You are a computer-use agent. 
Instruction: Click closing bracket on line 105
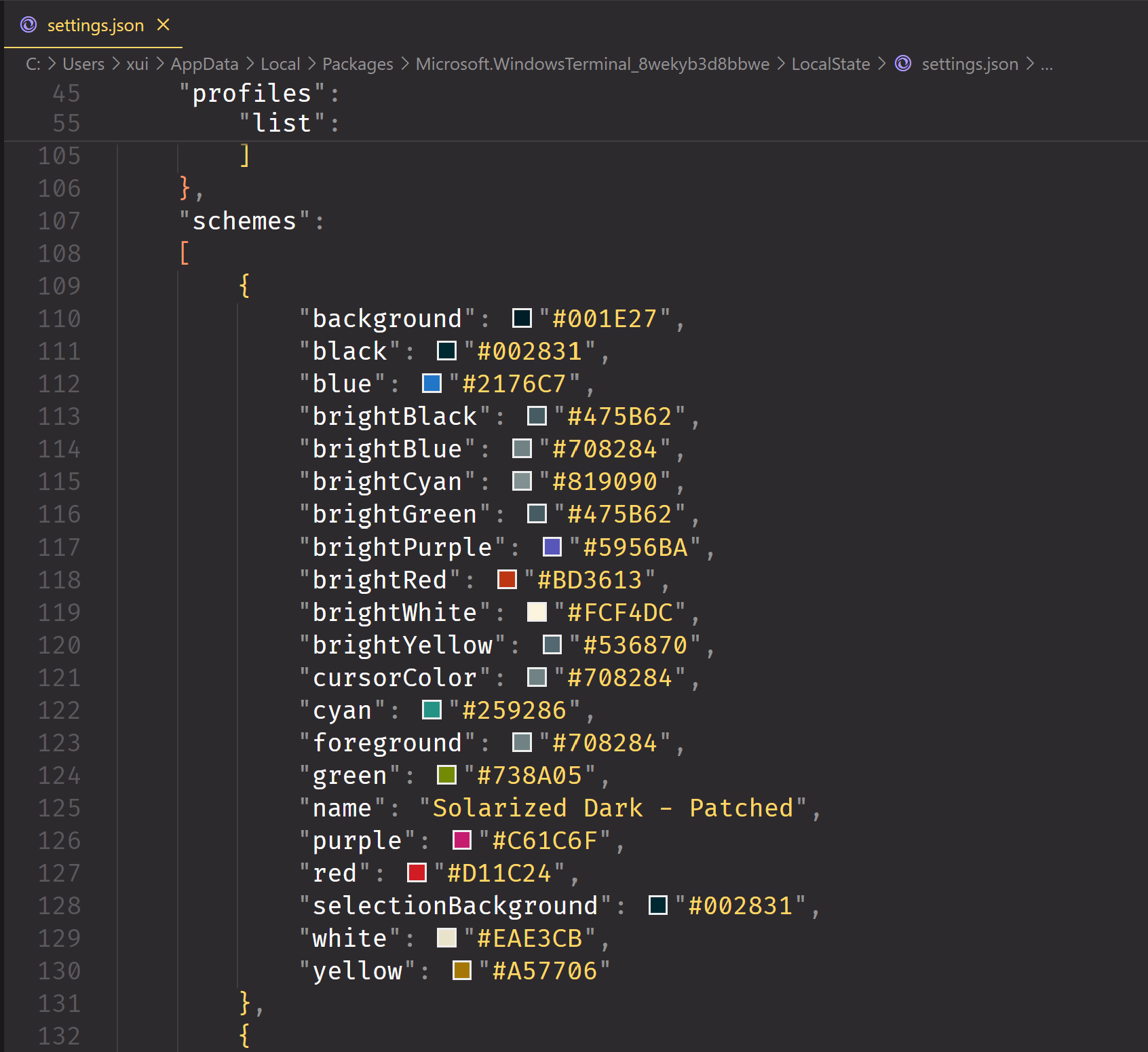coord(245,156)
